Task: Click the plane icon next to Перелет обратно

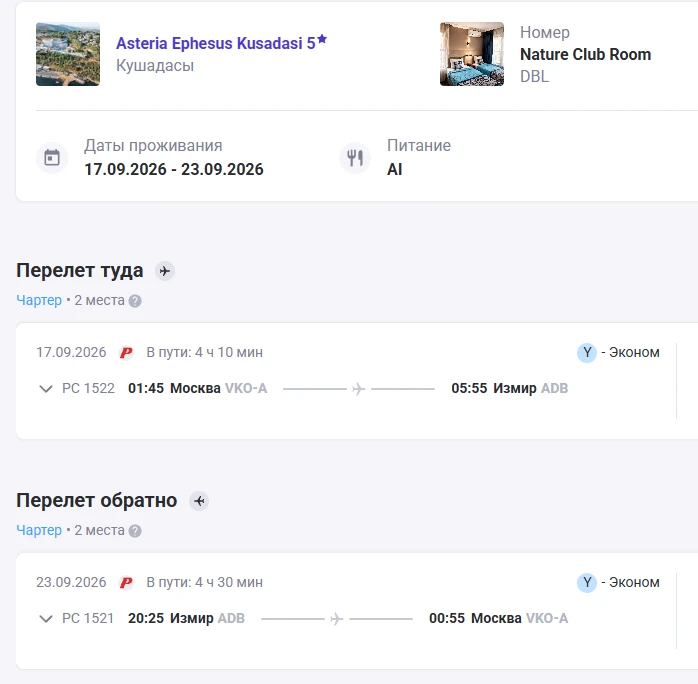Action: tap(199, 501)
